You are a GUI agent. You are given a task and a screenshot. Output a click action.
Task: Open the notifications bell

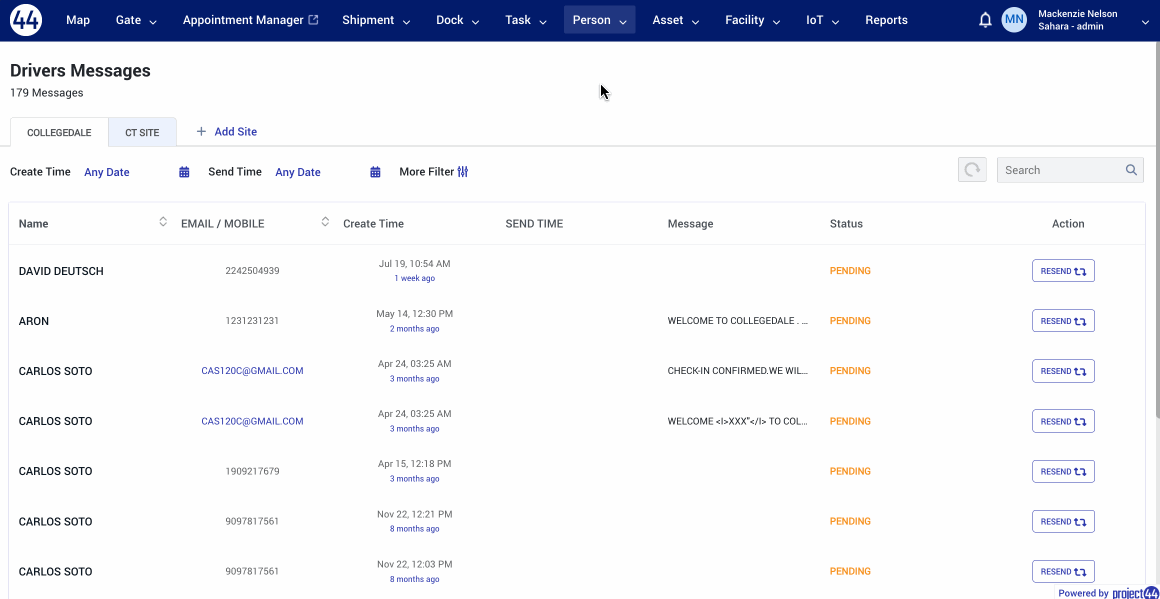point(985,20)
